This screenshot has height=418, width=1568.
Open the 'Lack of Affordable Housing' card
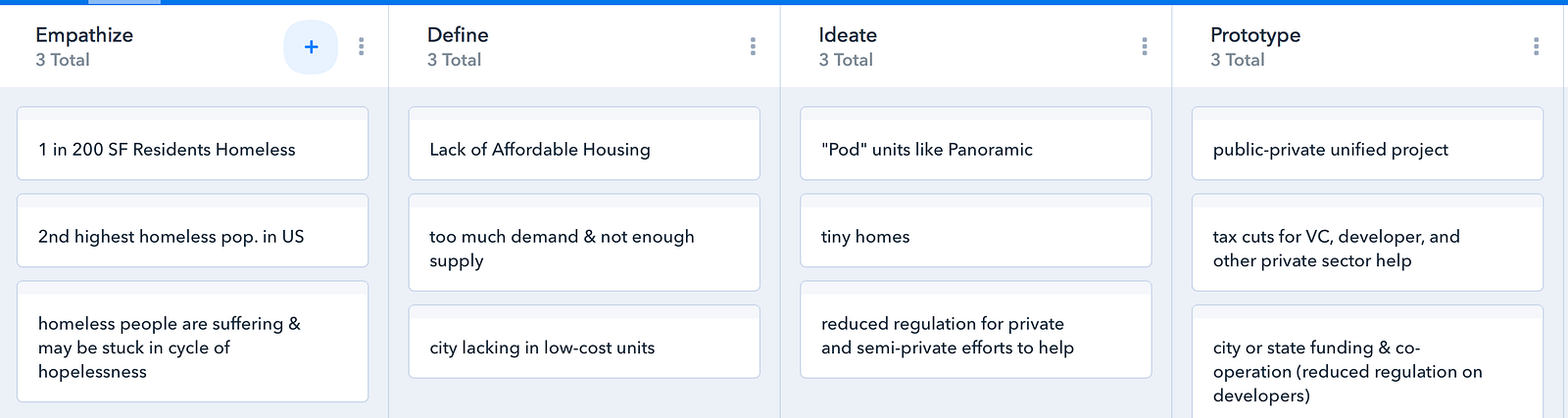coord(584,150)
